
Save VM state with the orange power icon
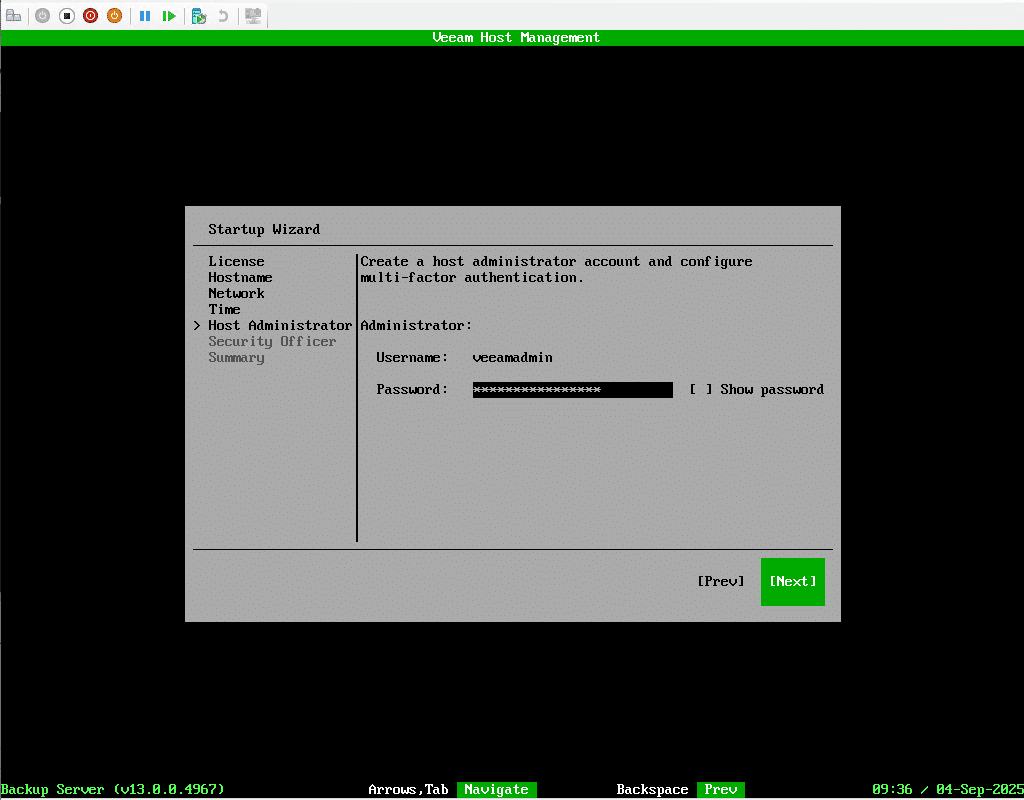(114, 16)
